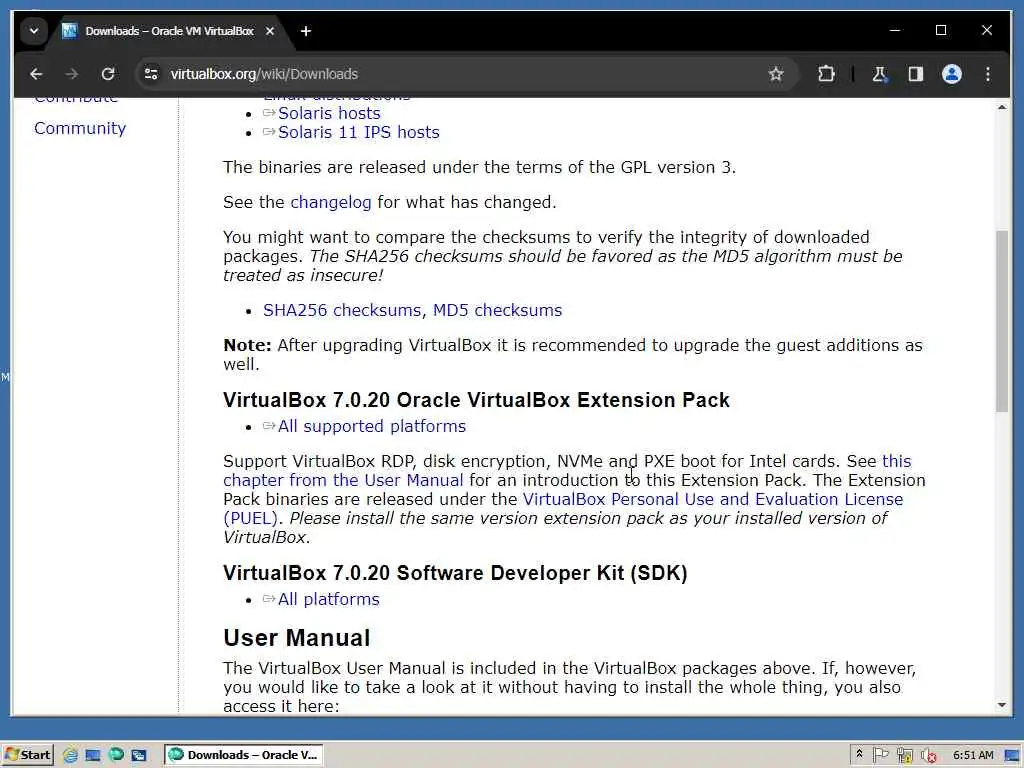Viewport: 1024px width, 768px height.
Task: Open the Windows Start menu
Action: [27, 755]
